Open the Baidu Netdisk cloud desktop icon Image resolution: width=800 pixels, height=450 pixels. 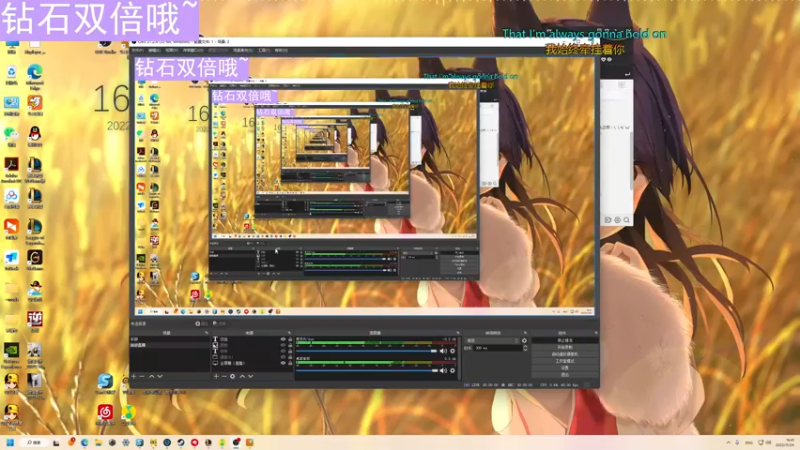[x=12, y=196]
